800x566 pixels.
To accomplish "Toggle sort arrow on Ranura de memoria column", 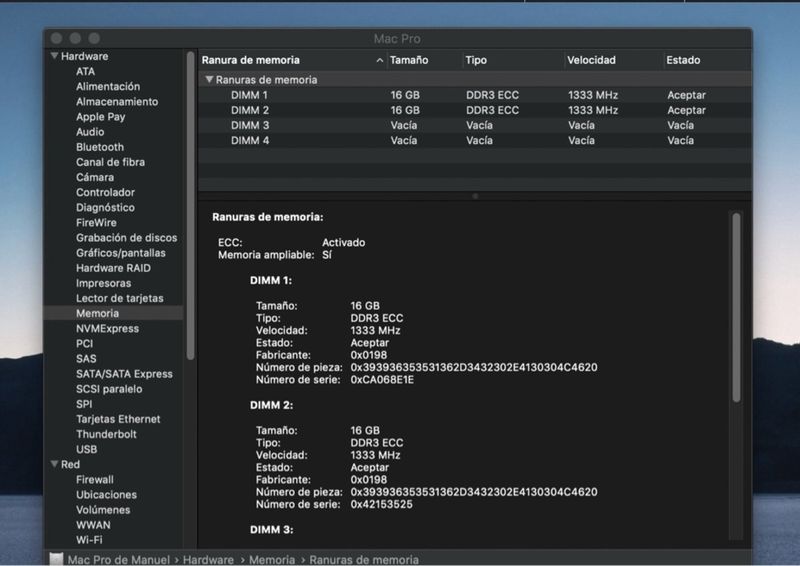I will 380,60.
